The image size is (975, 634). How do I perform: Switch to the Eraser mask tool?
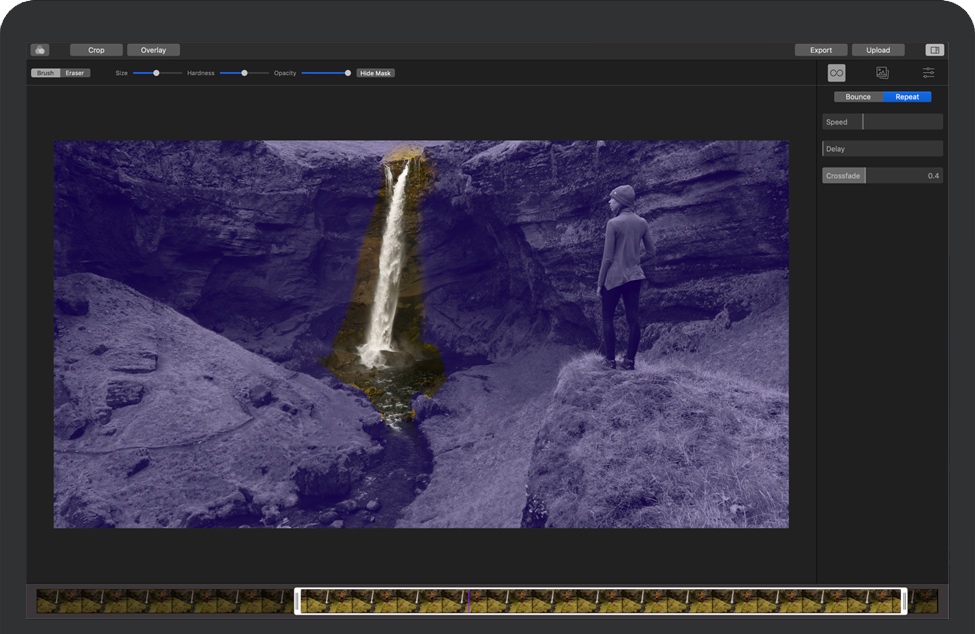click(75, 73)
